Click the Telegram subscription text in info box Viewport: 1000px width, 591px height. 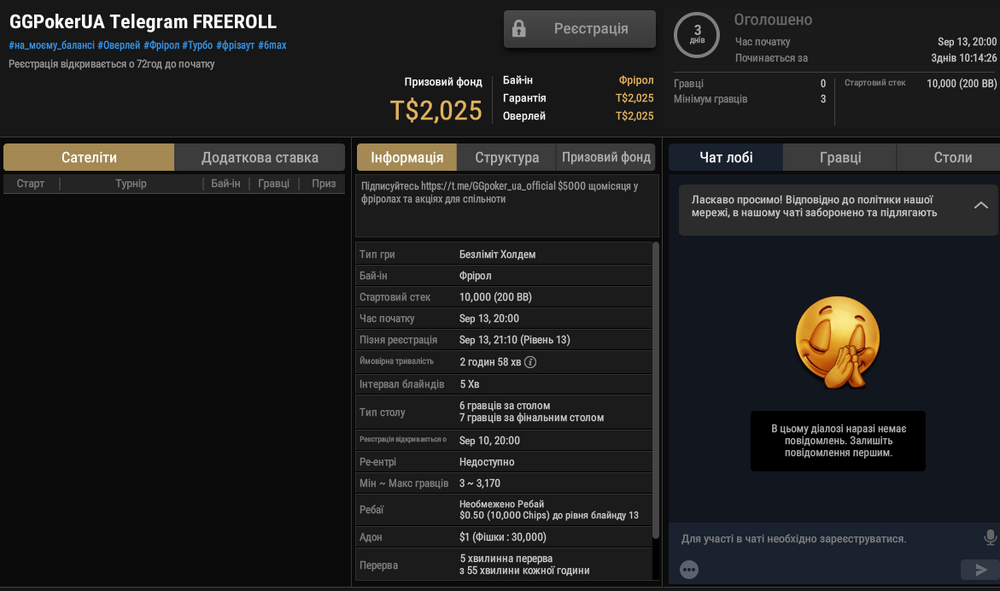click(x=499, y=193)
